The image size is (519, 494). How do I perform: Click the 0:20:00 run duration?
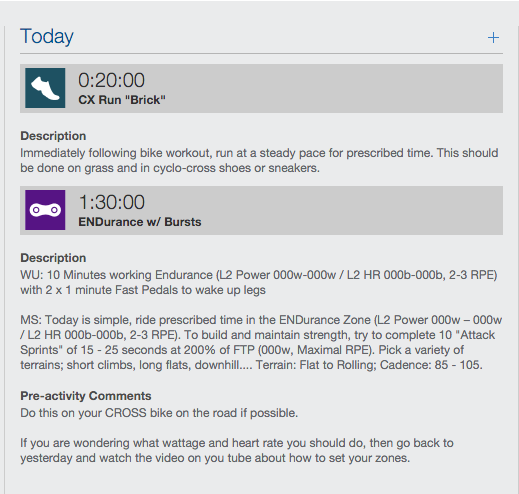111,80
